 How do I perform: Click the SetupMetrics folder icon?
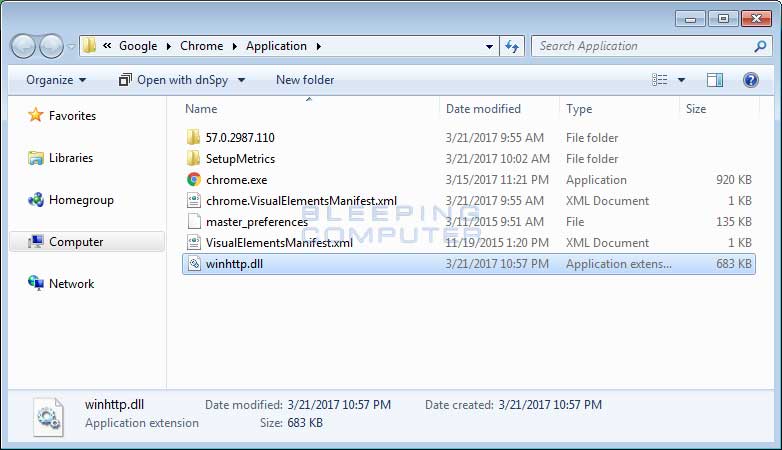pyautogui.click(x=194, y=158)
